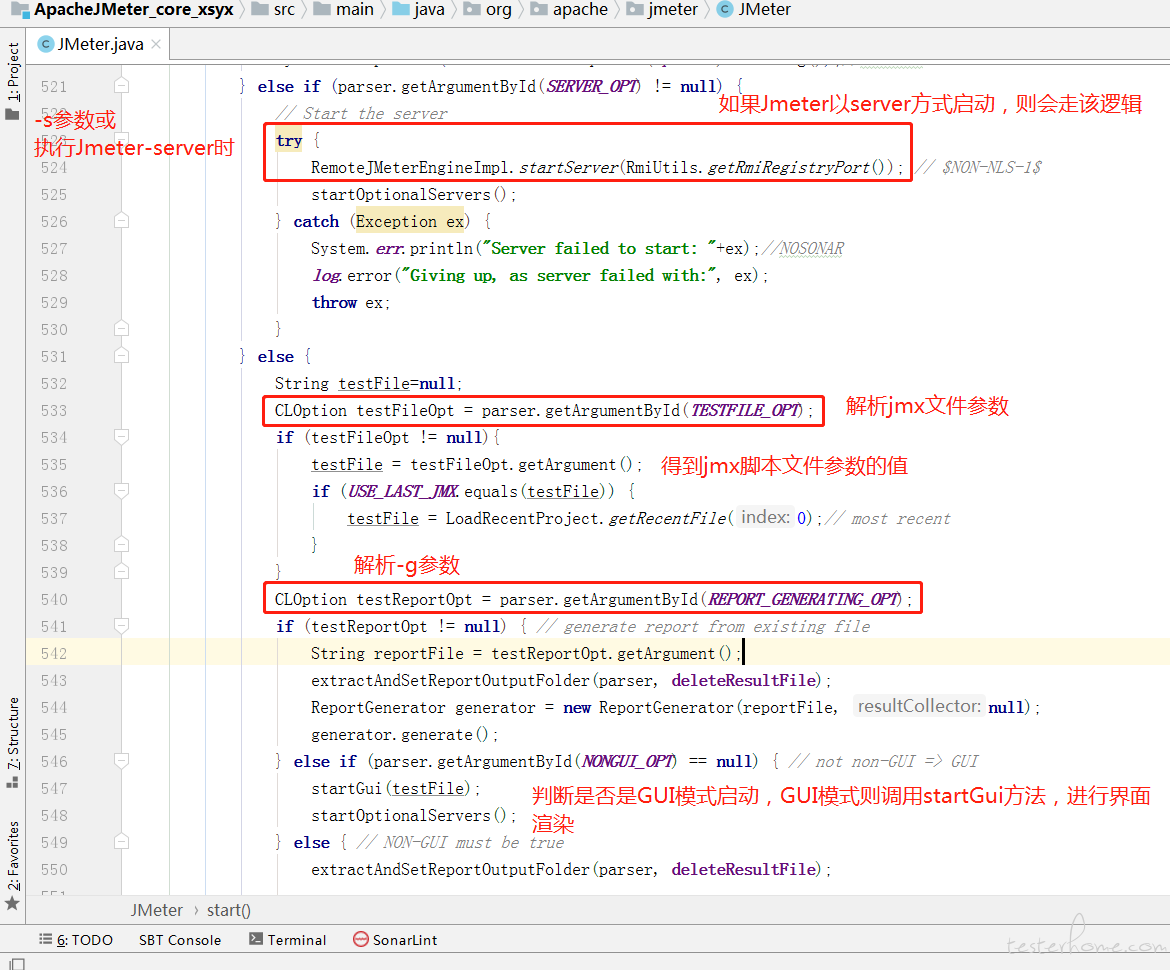This screenshot has width=1170, height=970.
Task: Open the SonarLint tool window
Action: click(395, 939)
